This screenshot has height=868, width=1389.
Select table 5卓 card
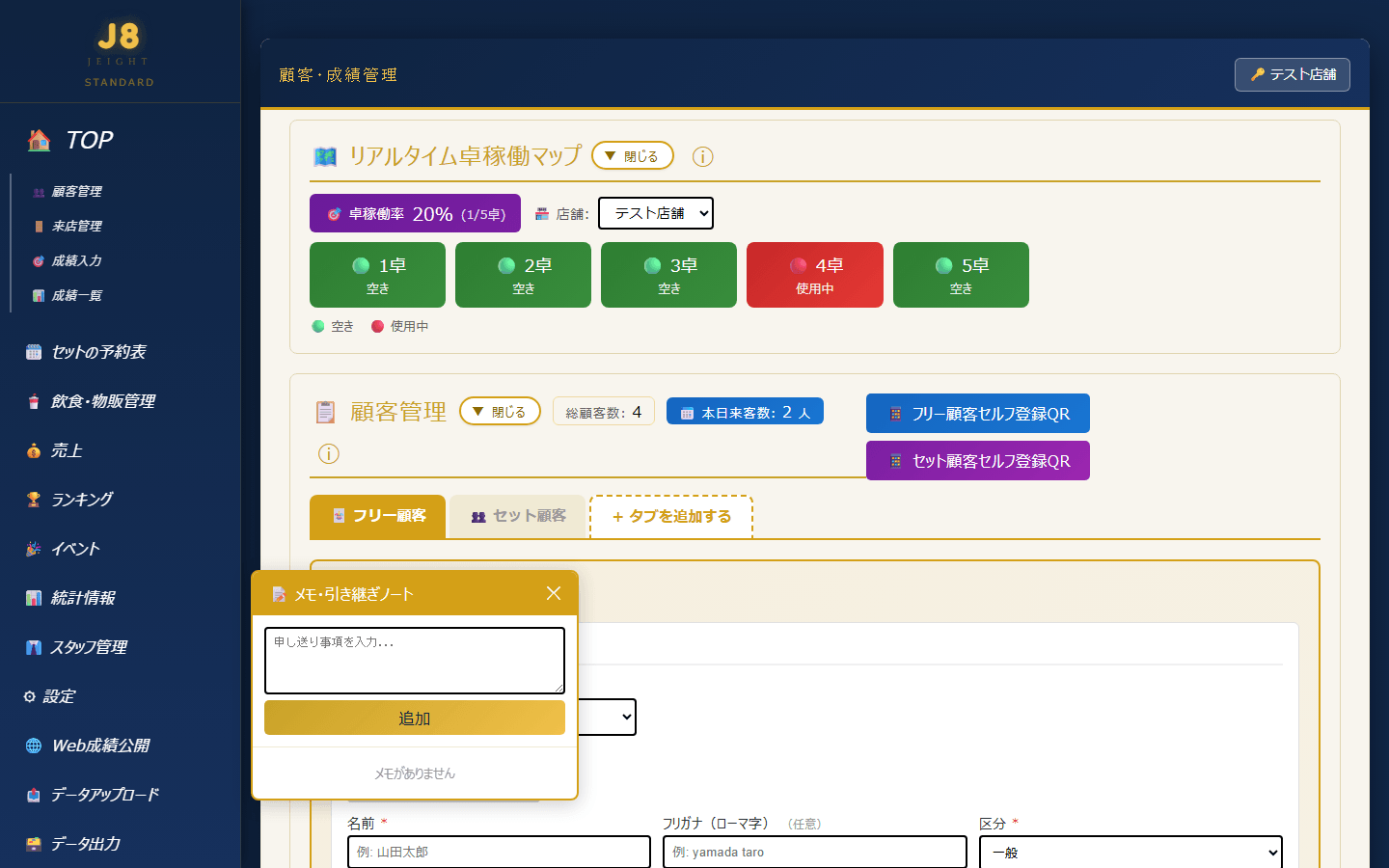tap(961, 275)
